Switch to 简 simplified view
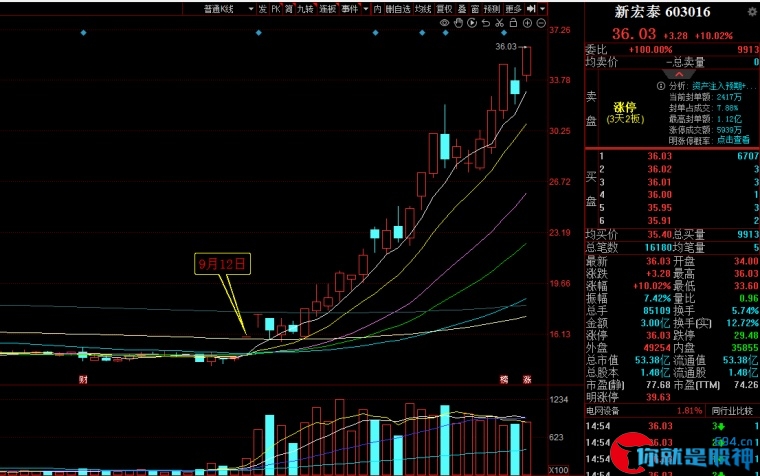The image size is (760, 476). (289, 9)
